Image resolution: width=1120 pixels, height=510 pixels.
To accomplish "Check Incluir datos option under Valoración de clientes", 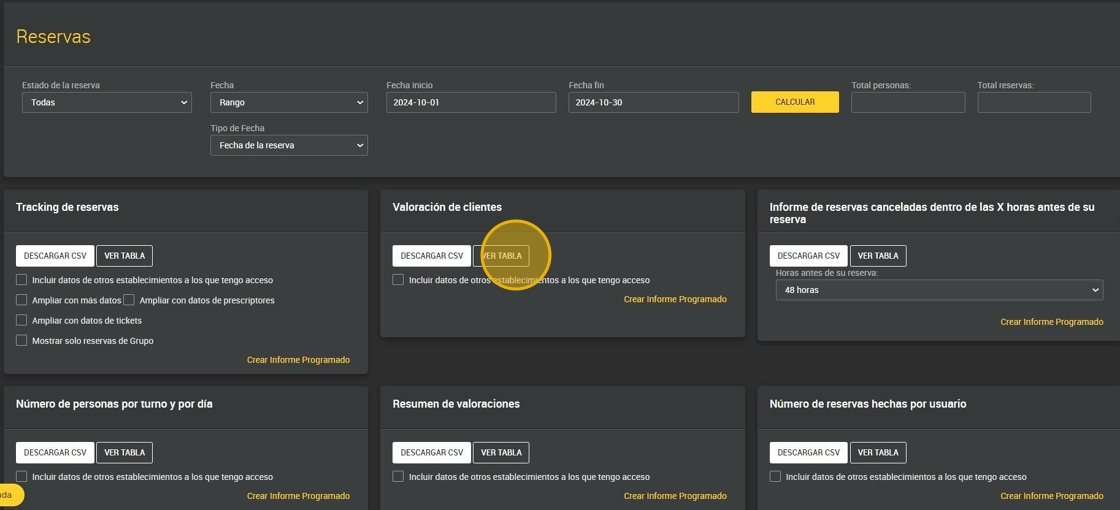I will pyautogui.click(x=398, y=280).
